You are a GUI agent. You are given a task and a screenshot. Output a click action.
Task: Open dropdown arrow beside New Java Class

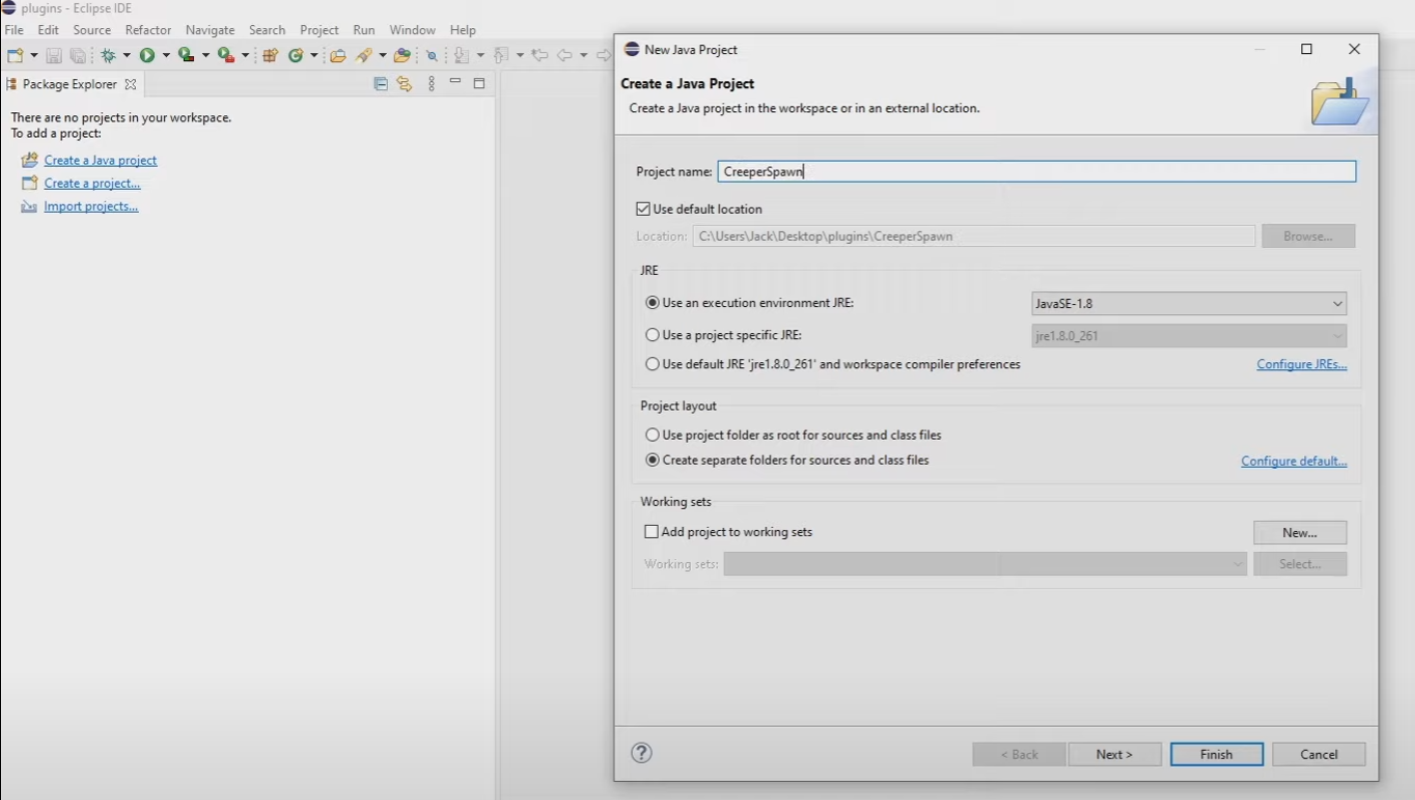point(314,56)
